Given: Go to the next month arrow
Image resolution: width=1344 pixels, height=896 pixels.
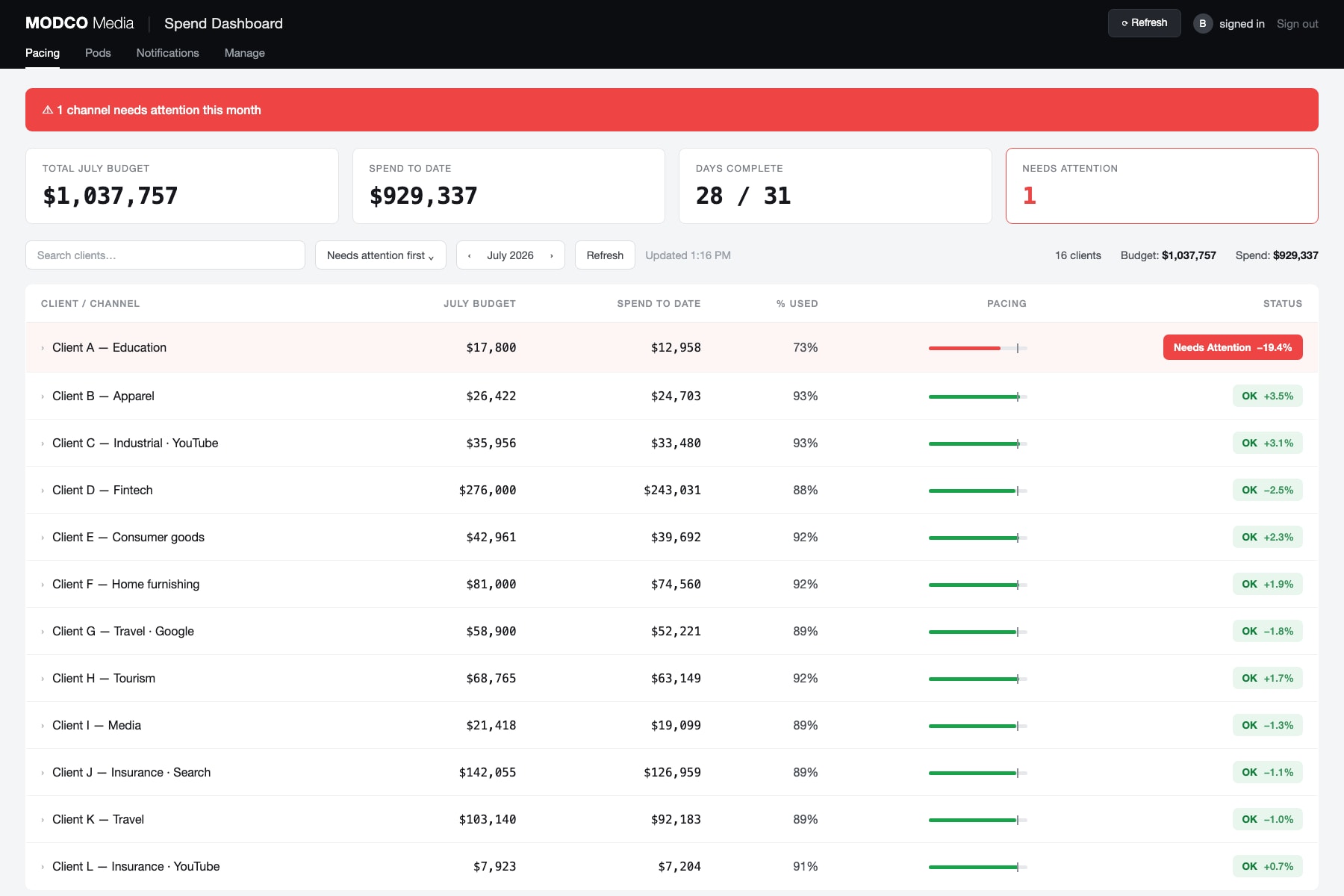Looking at the screenshot, I should 552,255.
